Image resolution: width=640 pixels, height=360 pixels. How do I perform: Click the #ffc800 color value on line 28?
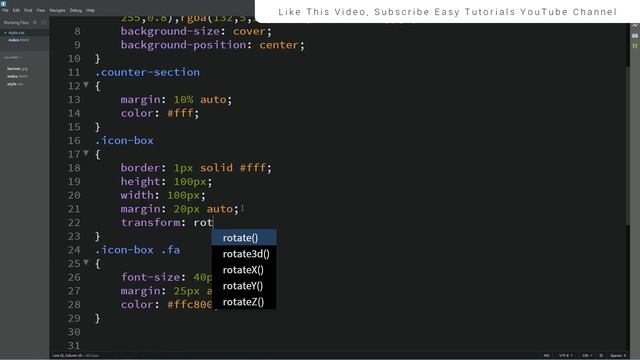(190, 304)
